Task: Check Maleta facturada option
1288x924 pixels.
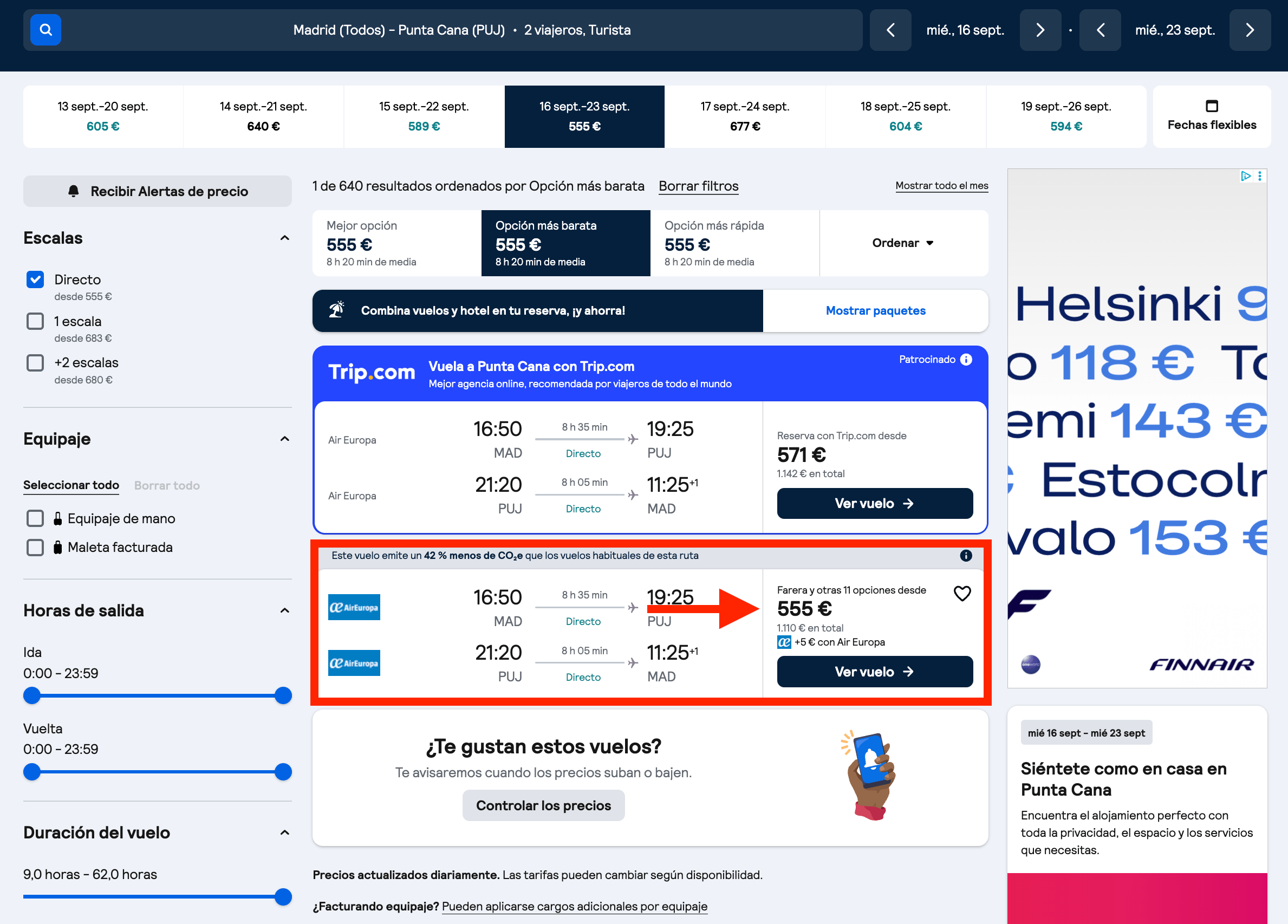Action: [35, 548]
